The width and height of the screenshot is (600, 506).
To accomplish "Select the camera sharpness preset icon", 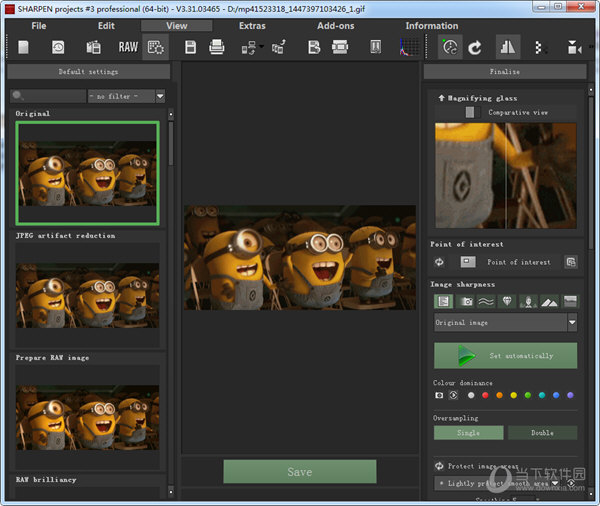I will (x=465, y=302).
